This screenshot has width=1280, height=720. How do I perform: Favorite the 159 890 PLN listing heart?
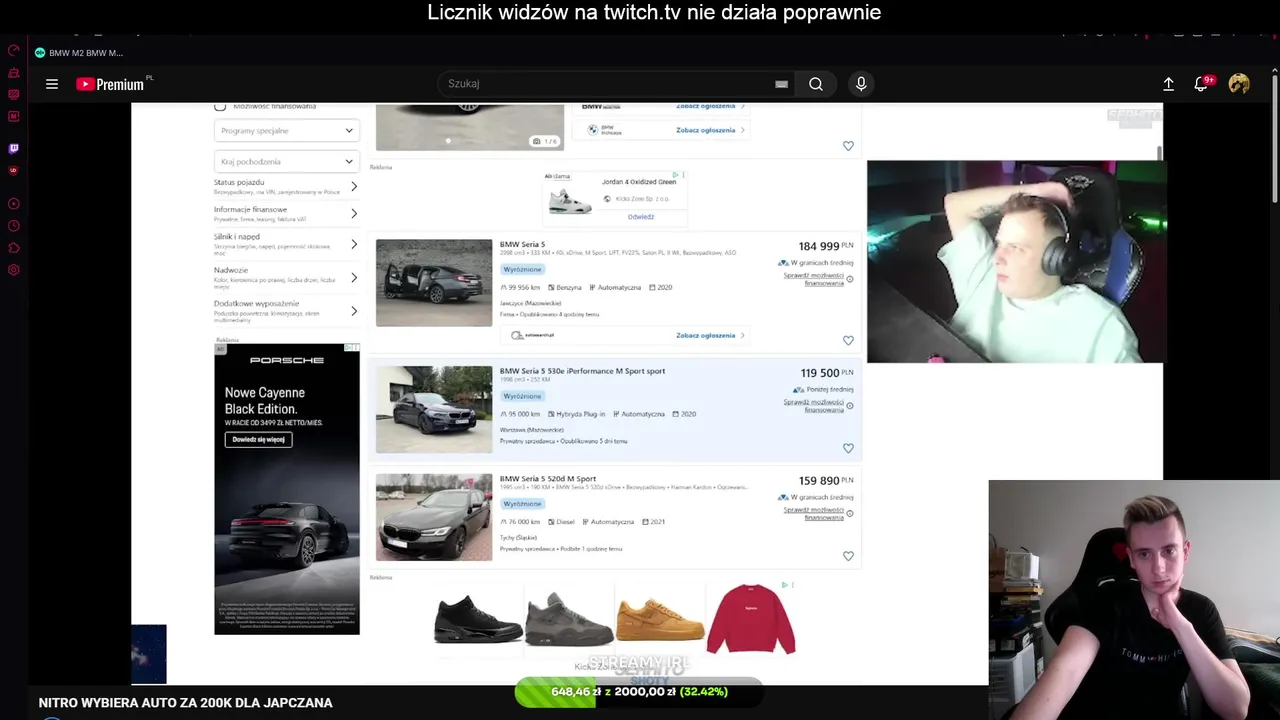tap(848, 556)
